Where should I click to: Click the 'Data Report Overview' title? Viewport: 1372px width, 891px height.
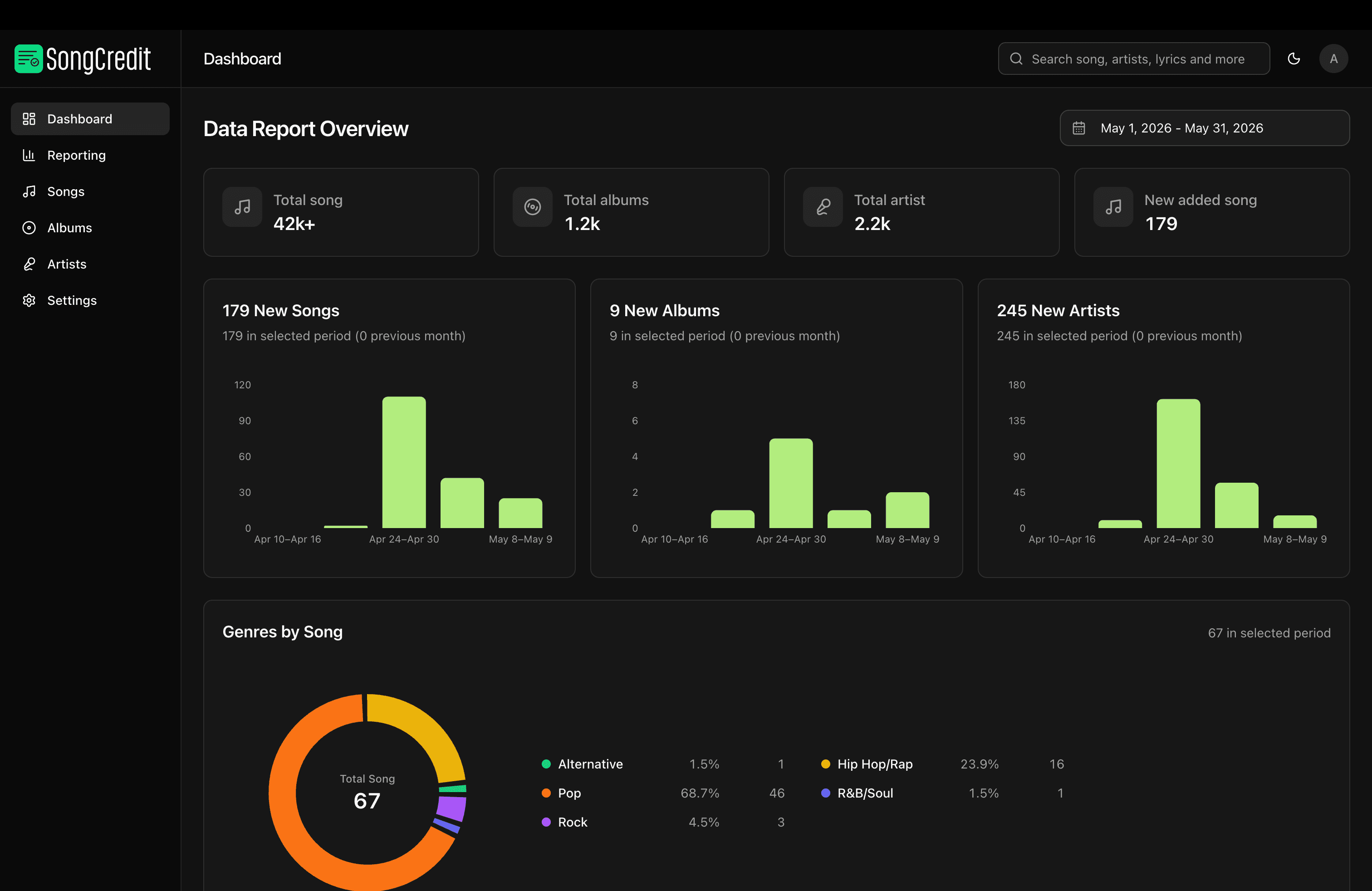(x=305, y=128)
